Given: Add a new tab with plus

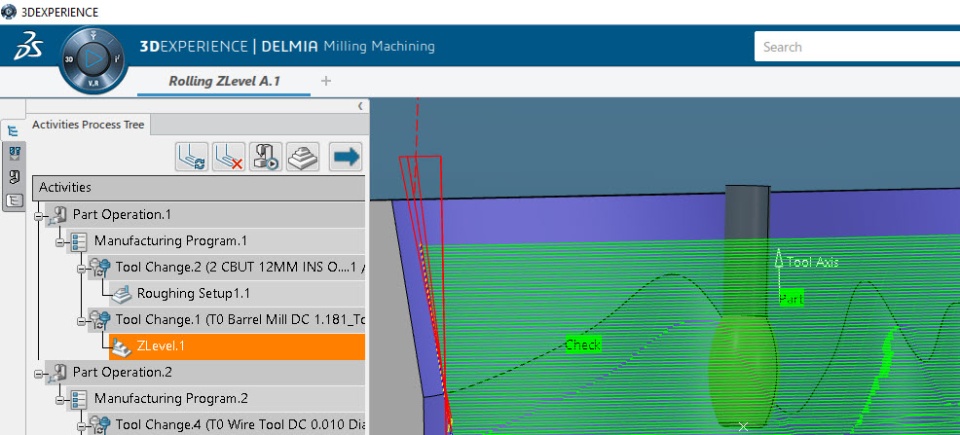Looking at the screenshot, I should [x=326, y=81].
